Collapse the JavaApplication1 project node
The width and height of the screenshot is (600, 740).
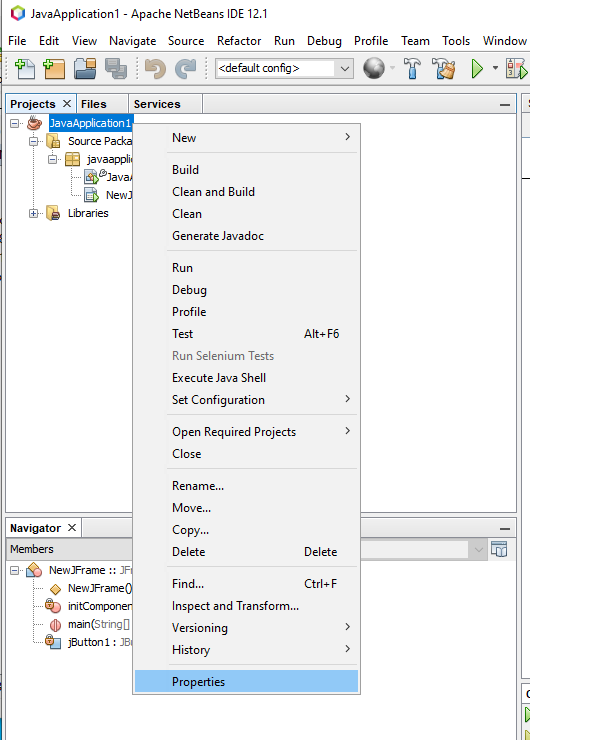[x=15, y=123]
